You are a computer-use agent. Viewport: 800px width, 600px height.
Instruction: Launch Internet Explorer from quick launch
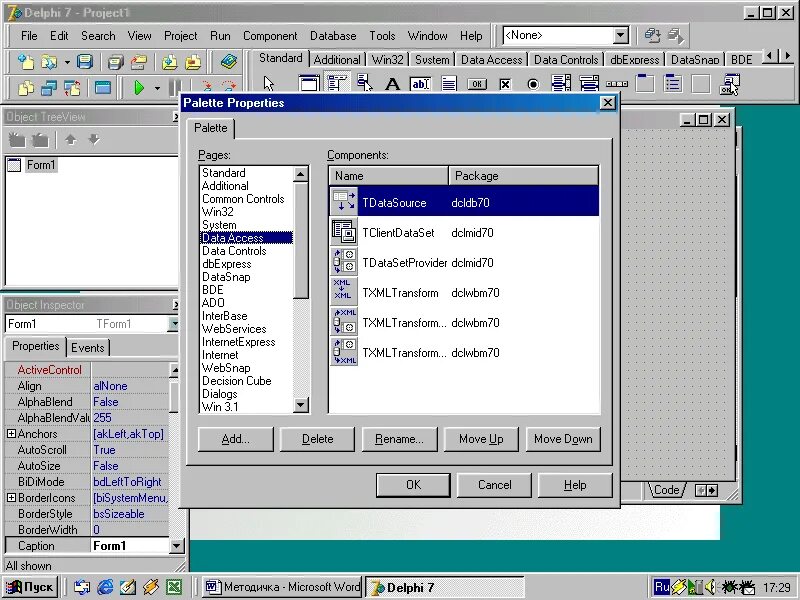pos(105,587)
